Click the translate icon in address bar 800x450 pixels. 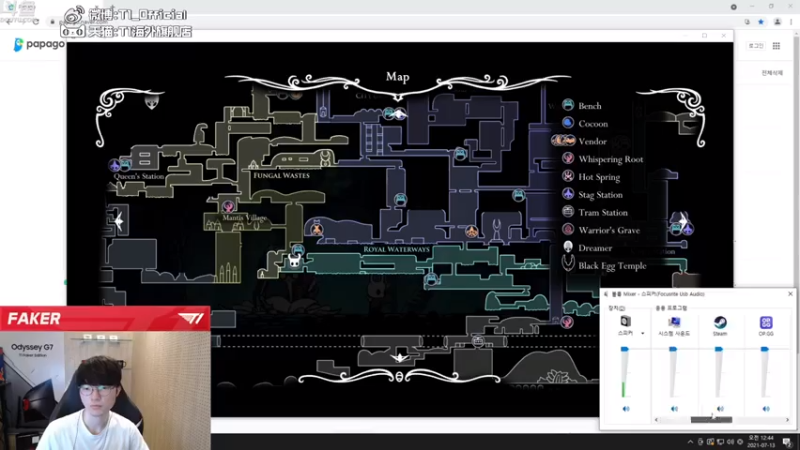(747, 22)
